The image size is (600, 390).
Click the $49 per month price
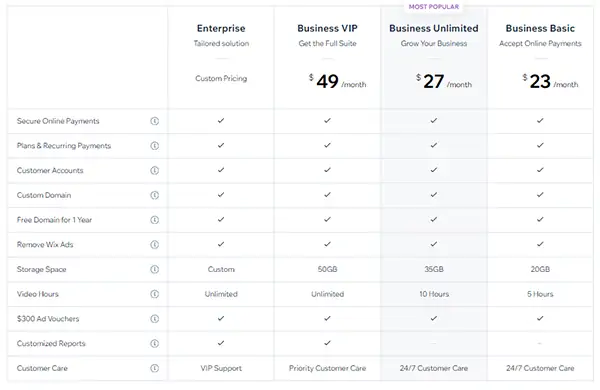(x=338, y=81)
